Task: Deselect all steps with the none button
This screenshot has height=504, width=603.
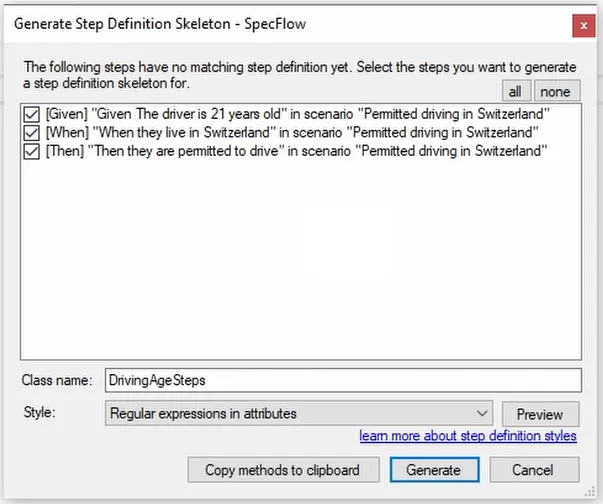Action: pos(557,91)
